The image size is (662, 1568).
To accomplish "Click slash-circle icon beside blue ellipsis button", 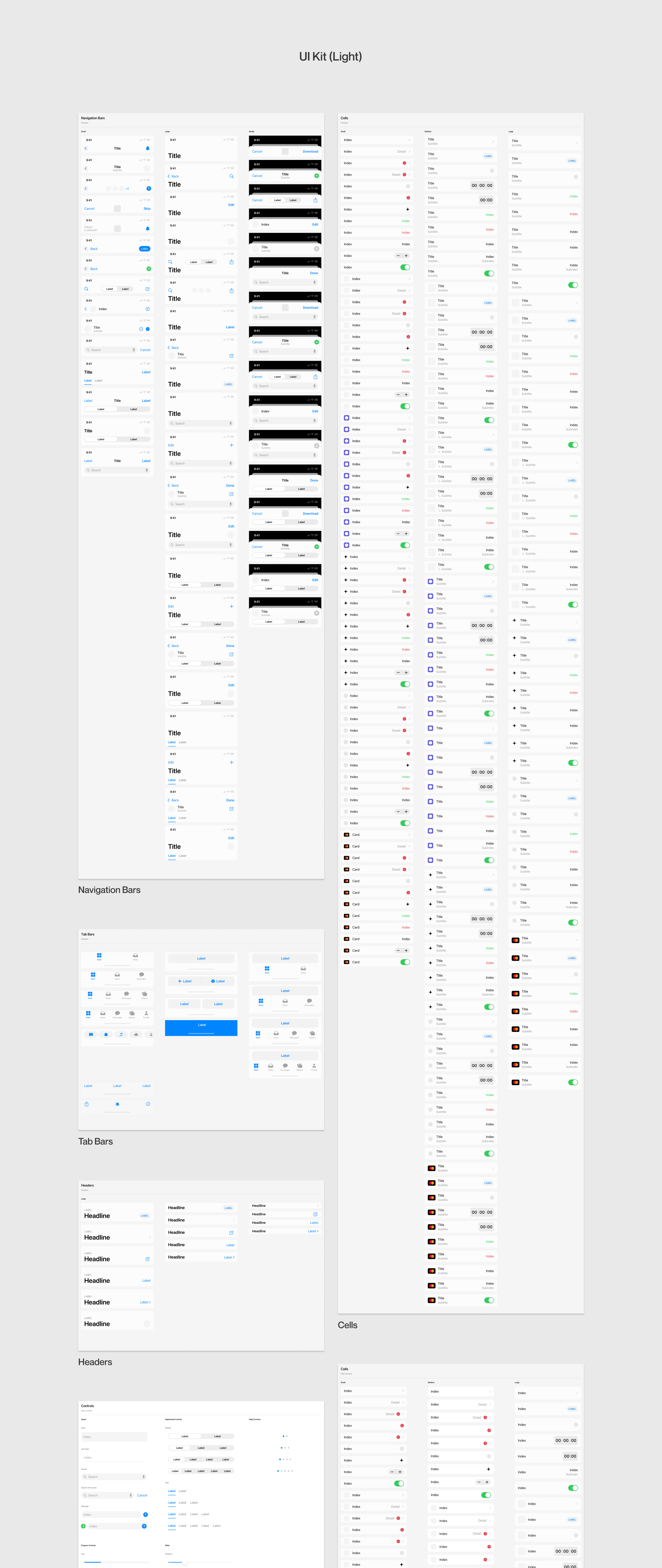I will tap(141, 329).
